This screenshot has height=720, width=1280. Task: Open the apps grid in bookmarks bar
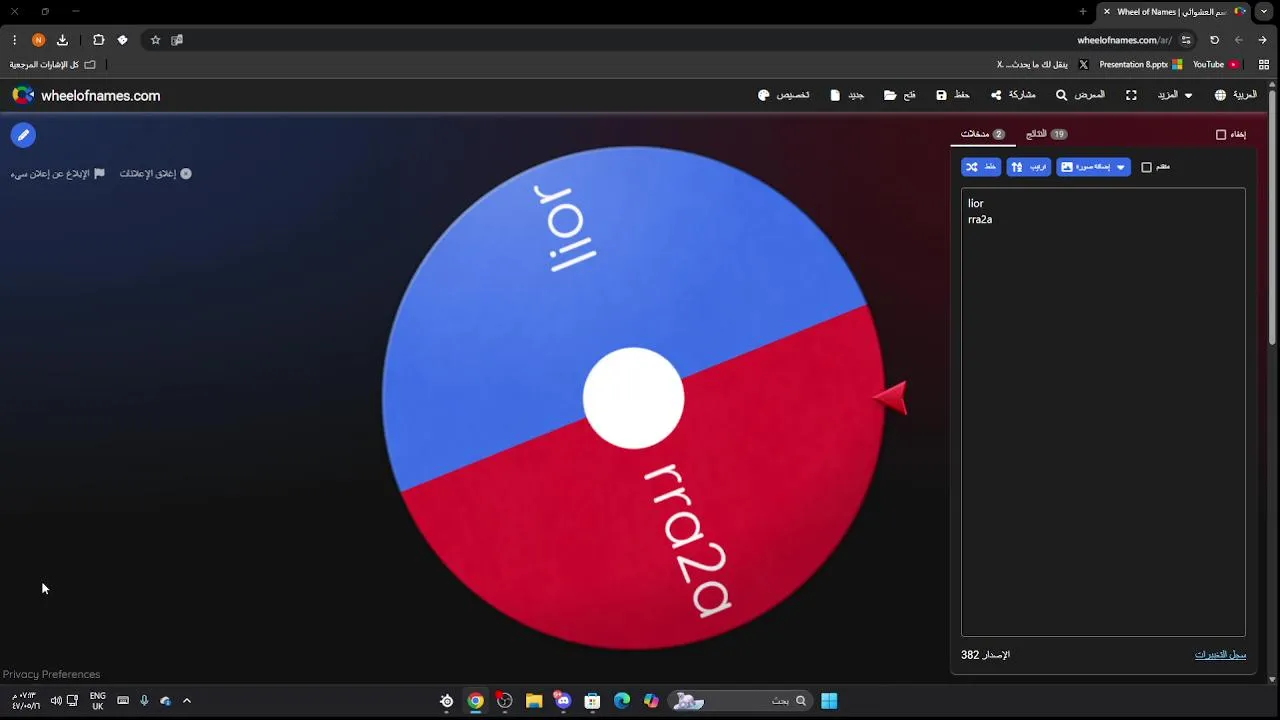click(x=1264, y=64)
